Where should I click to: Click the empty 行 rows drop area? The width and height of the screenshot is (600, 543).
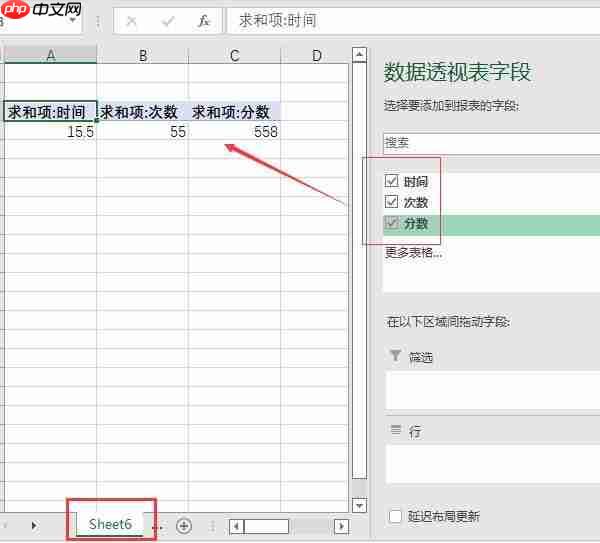tap(493, 464)
